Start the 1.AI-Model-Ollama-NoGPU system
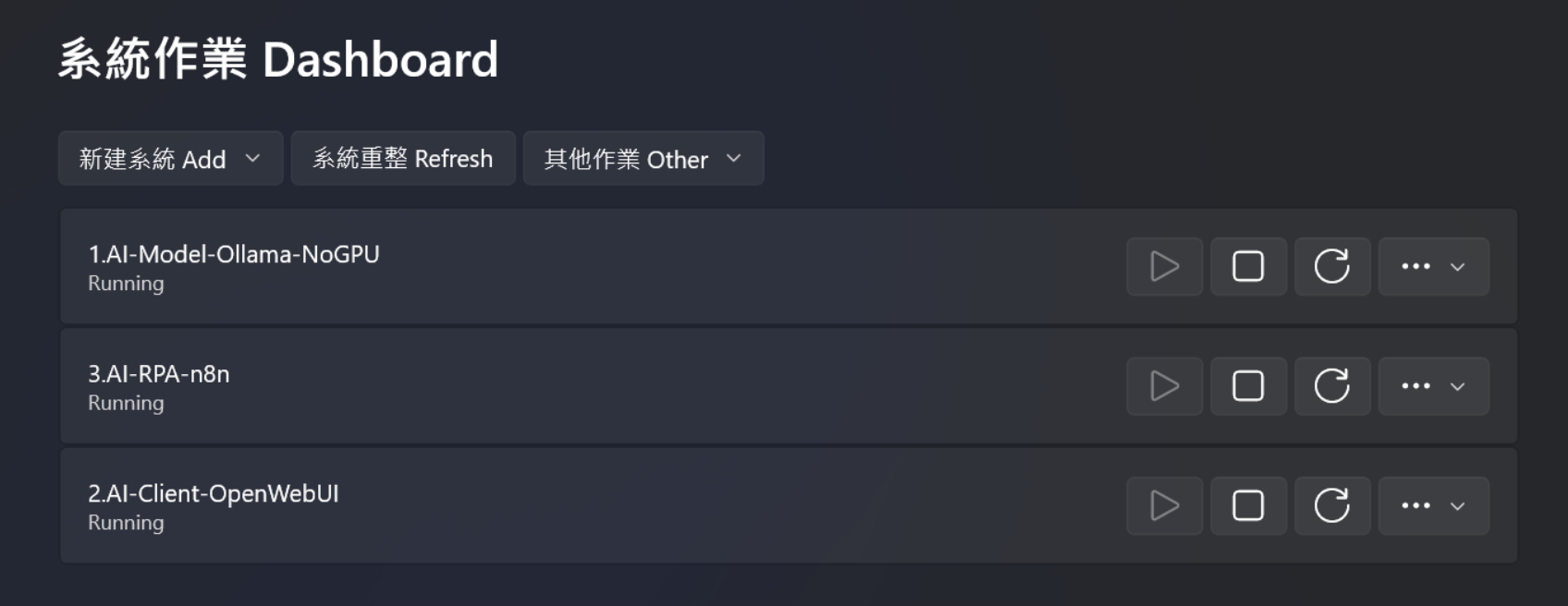 [x=1164, y=267]
